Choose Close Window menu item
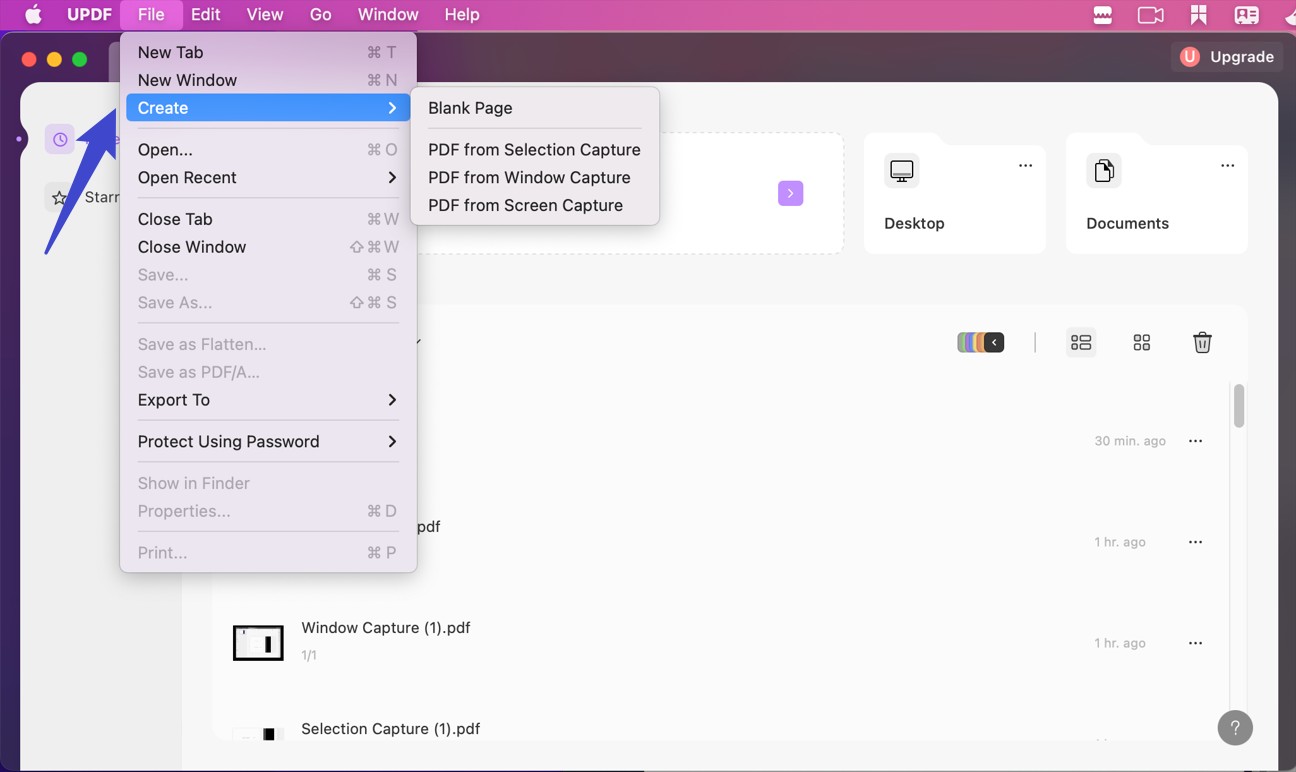Screen dimensions: 1296x772 click(268, 247)
